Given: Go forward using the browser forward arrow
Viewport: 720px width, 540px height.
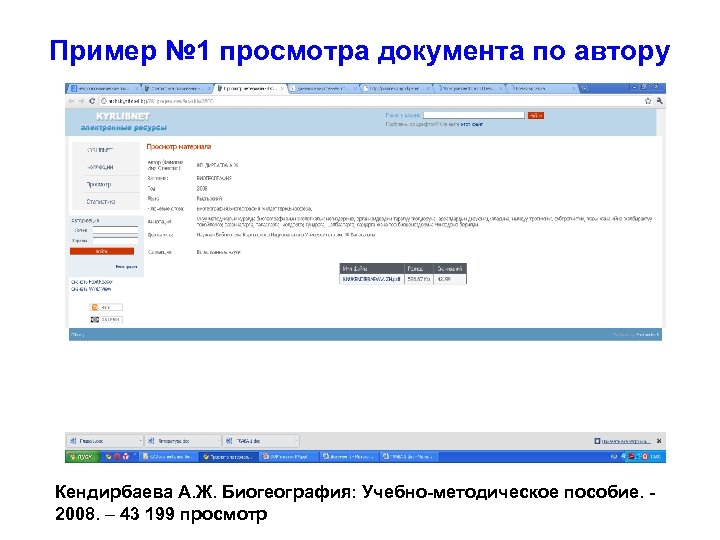Looking at the screenshot, I should 81,101.
